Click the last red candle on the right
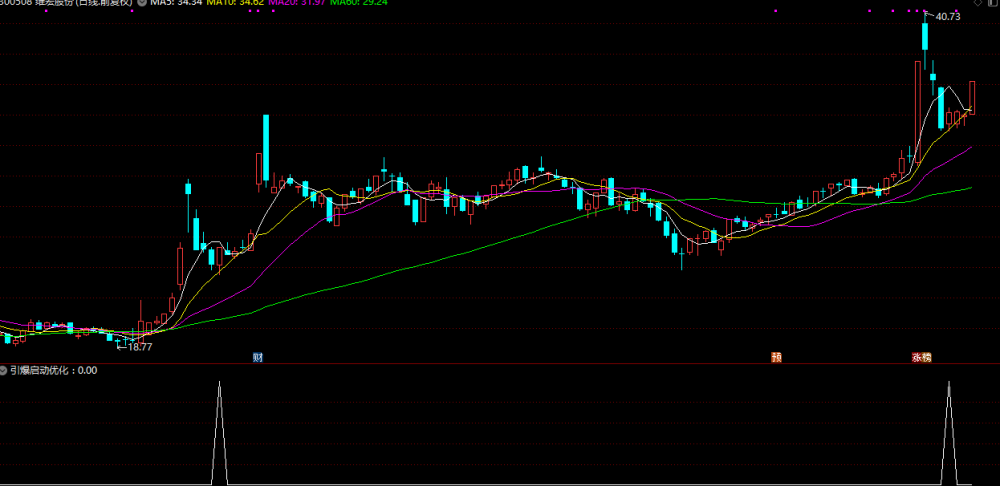 coord(972,98)
